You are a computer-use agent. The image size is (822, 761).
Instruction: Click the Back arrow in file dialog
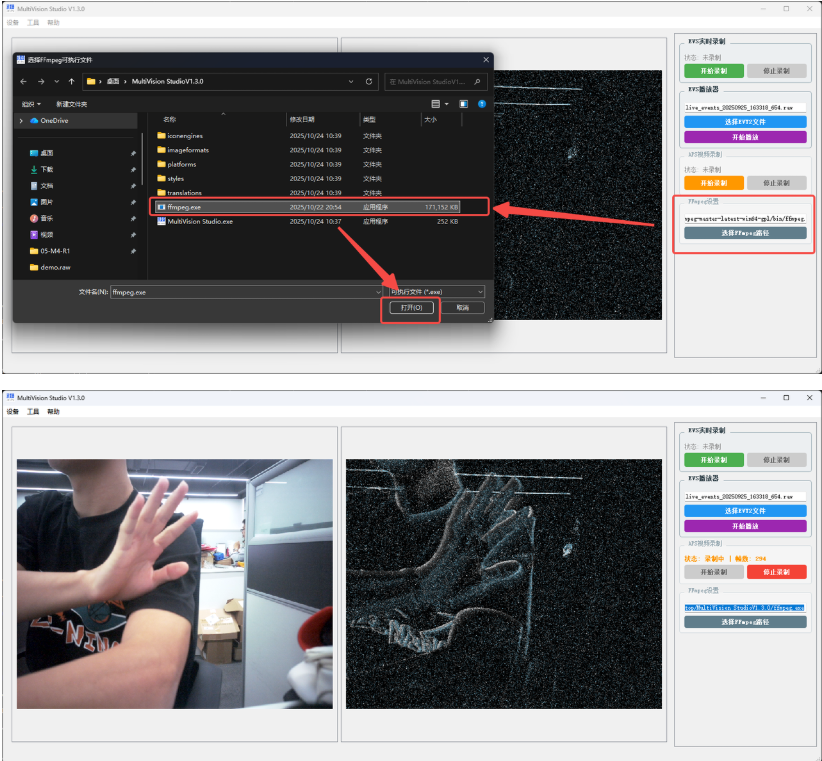(25, 81)
